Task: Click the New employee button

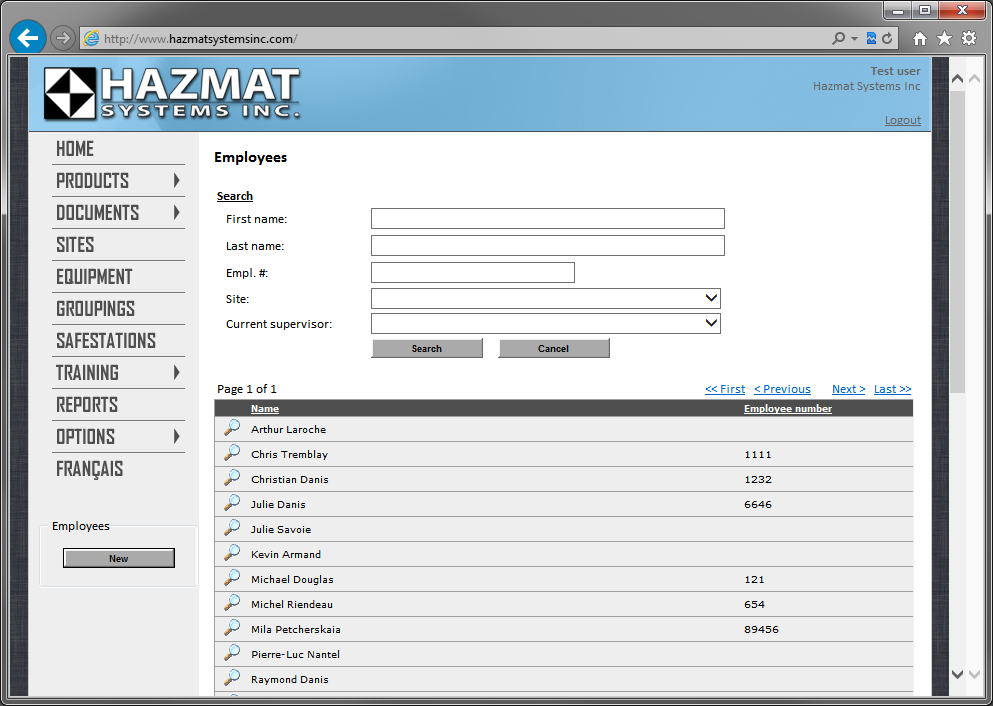Action: pyautogui.click(x=119, y=558)
